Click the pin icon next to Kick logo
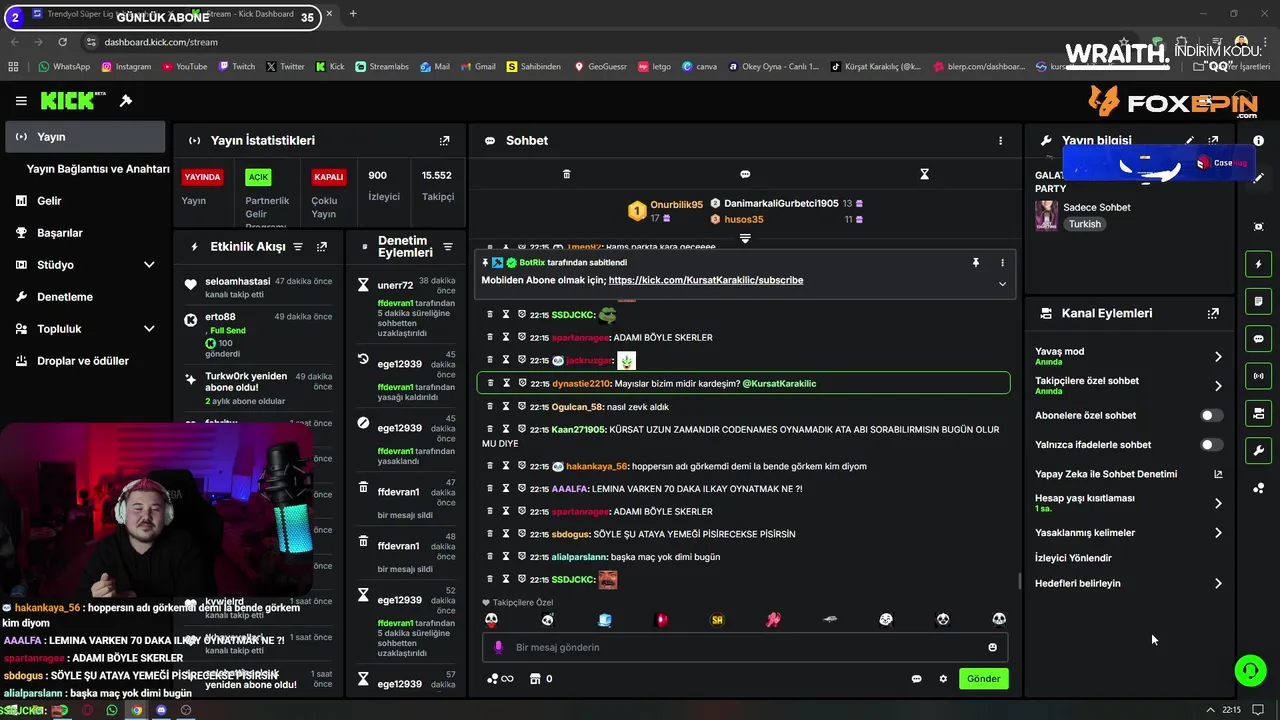The height and width of the screenshot is (720, 1280). (x=126, y=101)
